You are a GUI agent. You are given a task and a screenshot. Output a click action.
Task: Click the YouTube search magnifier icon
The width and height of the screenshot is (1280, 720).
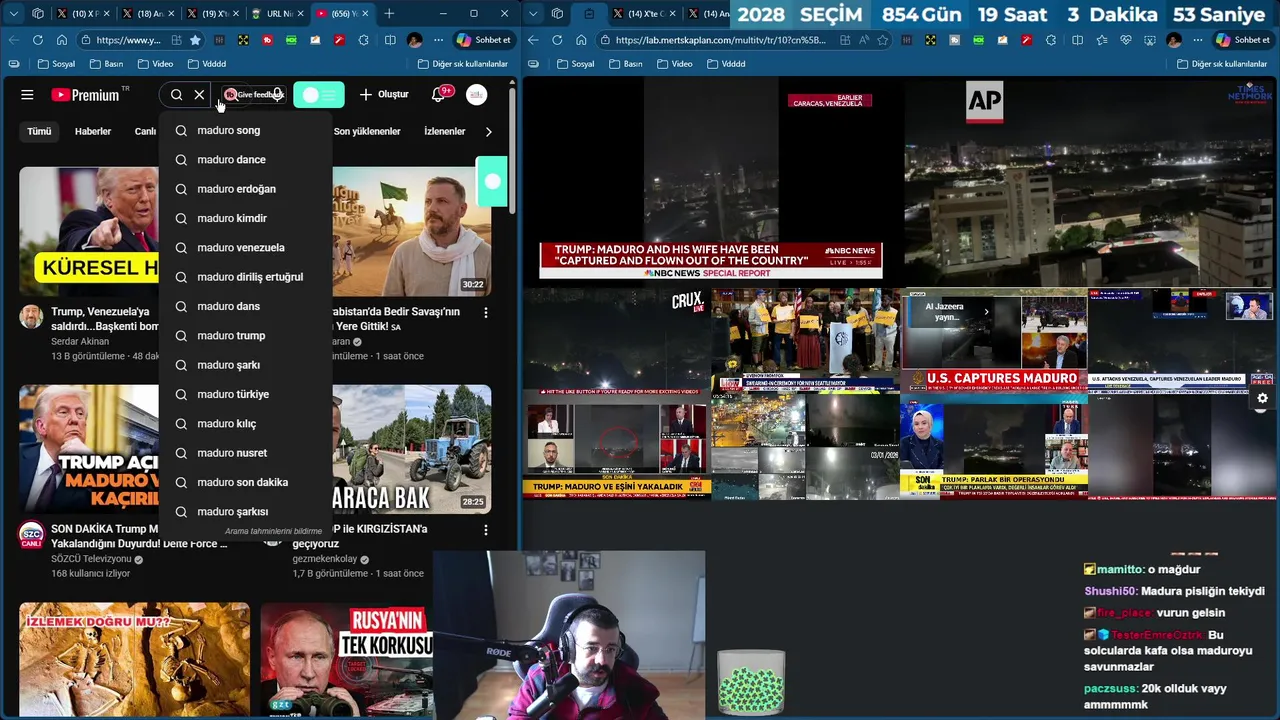point(176,95)
